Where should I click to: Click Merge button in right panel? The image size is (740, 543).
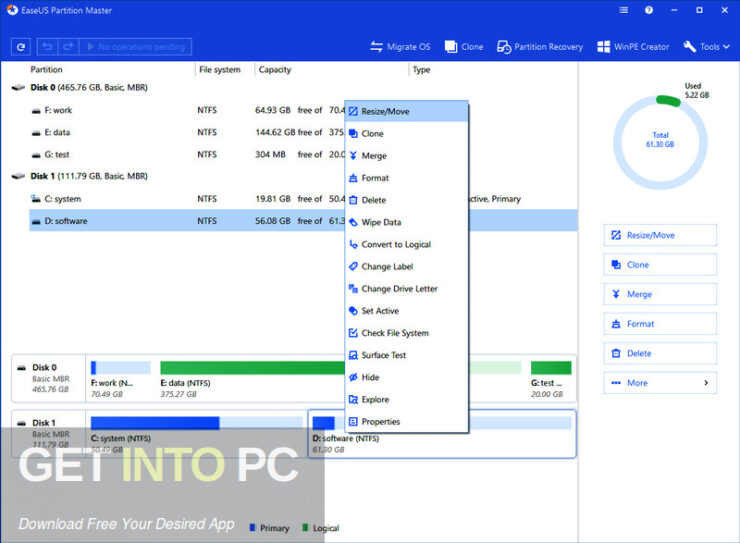click(x=660, y=294)
